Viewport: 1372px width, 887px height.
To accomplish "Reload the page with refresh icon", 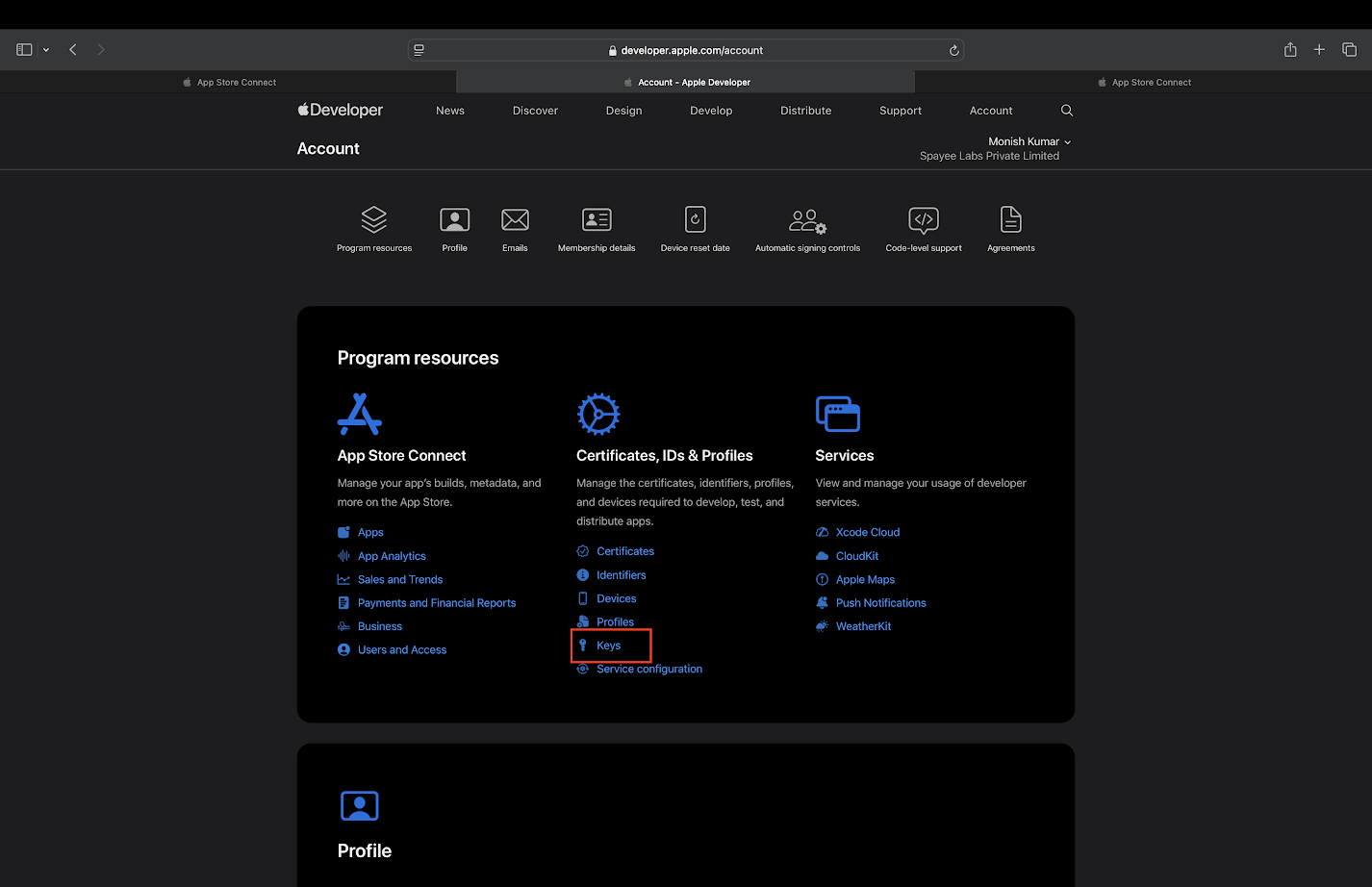I will 953,51.
